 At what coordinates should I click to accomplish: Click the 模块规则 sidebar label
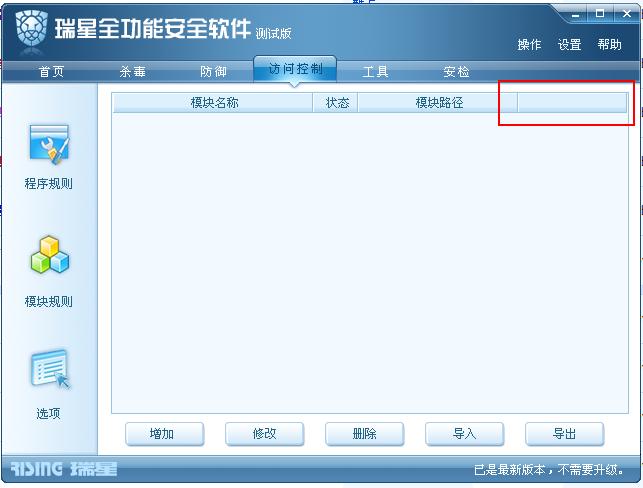[49, 301]
